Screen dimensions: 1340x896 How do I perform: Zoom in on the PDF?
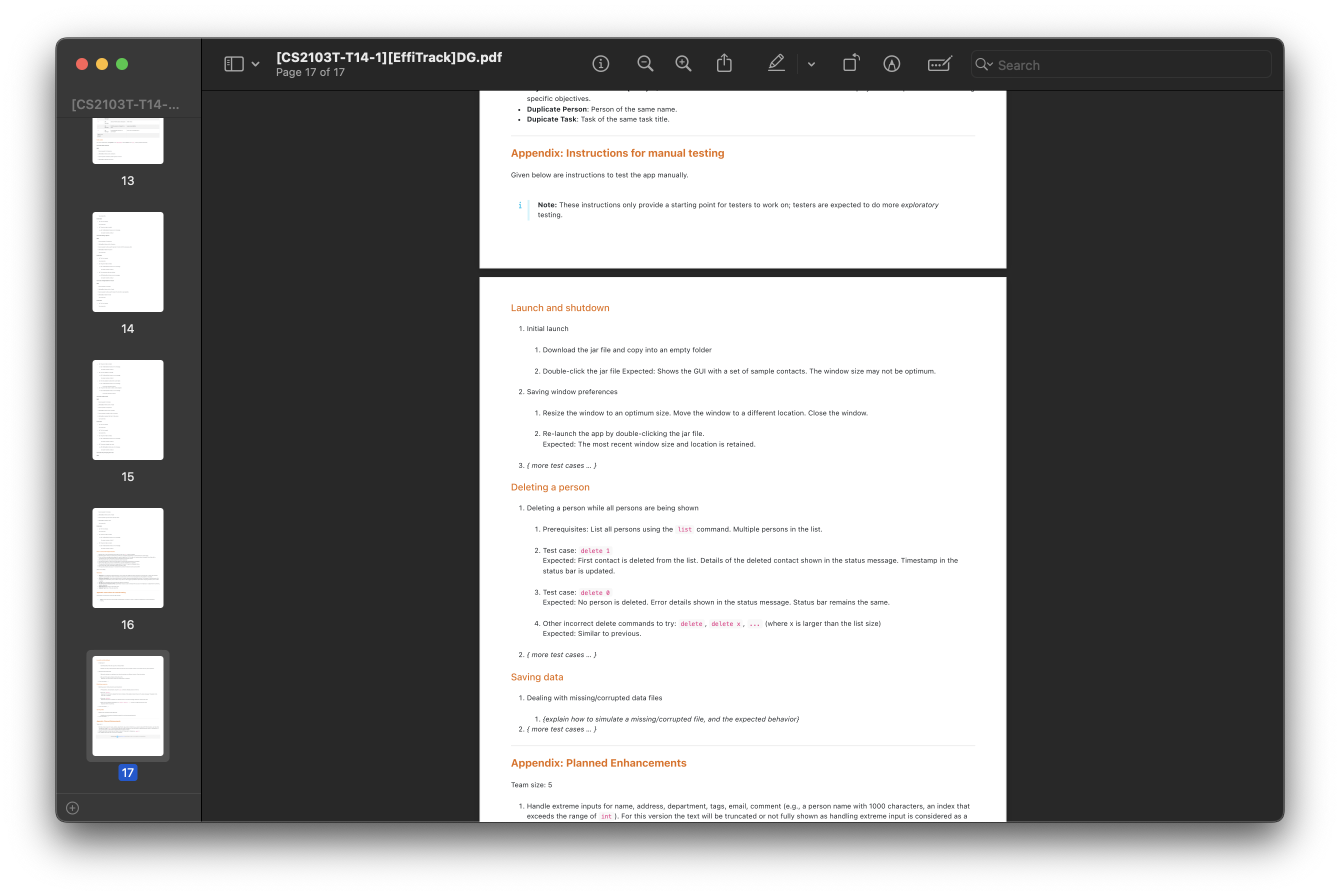[683, 63]
